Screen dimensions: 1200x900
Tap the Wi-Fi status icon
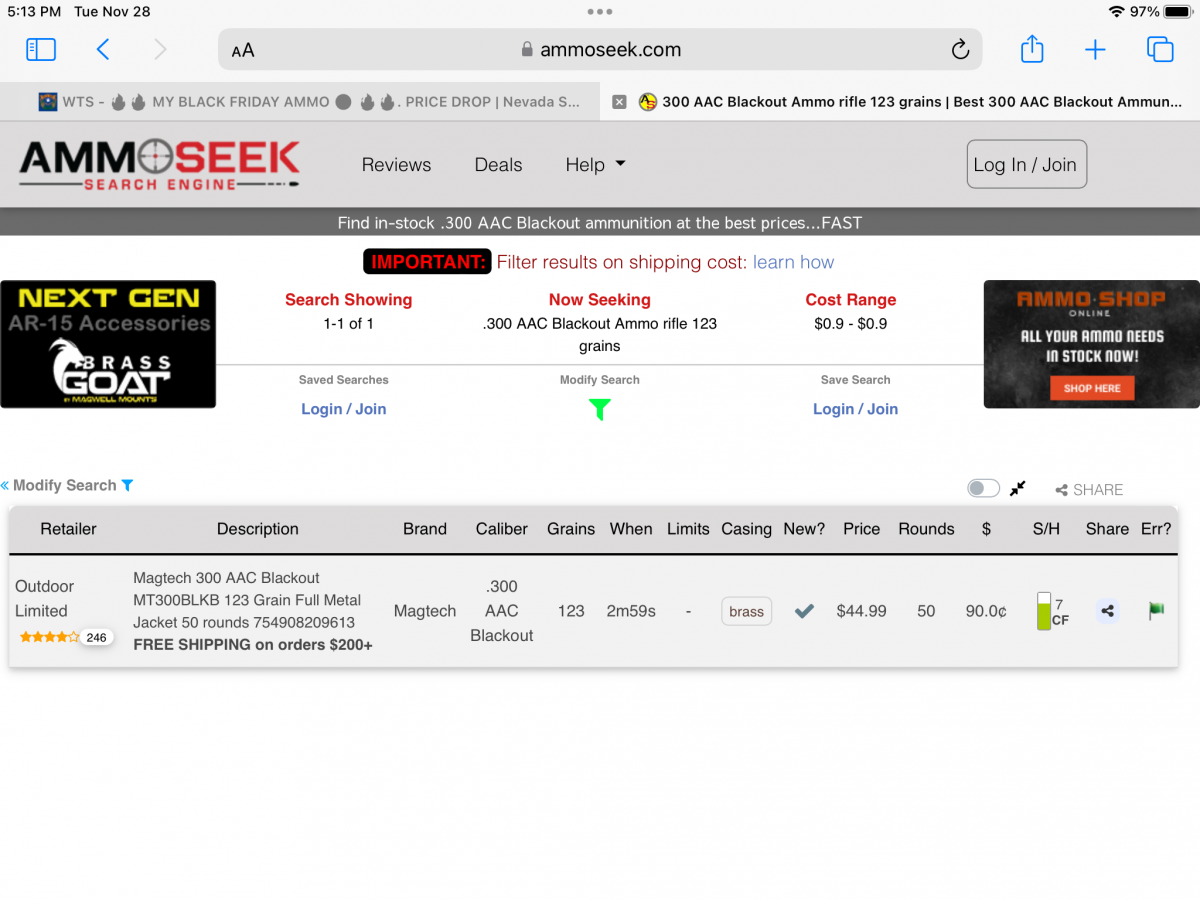1117,12
